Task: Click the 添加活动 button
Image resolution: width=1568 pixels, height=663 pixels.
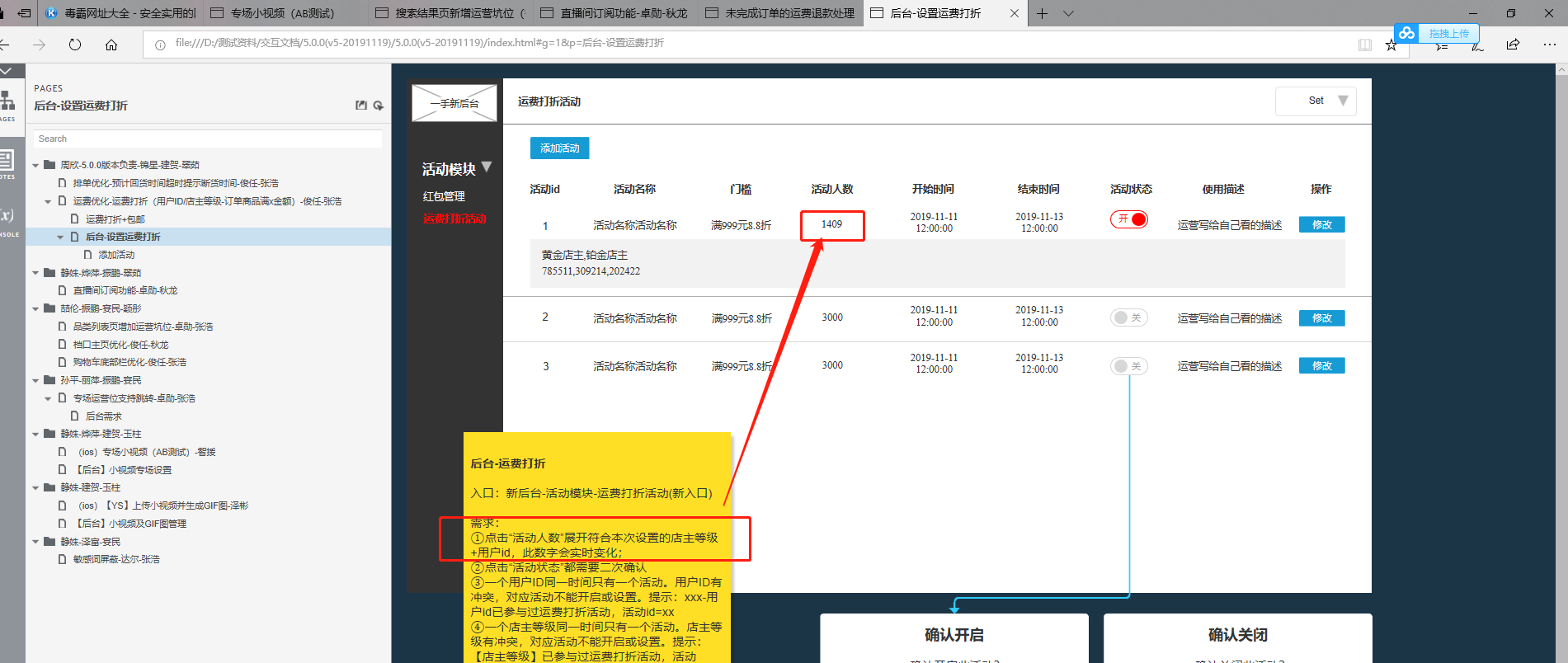Action: tap(559, 148)
